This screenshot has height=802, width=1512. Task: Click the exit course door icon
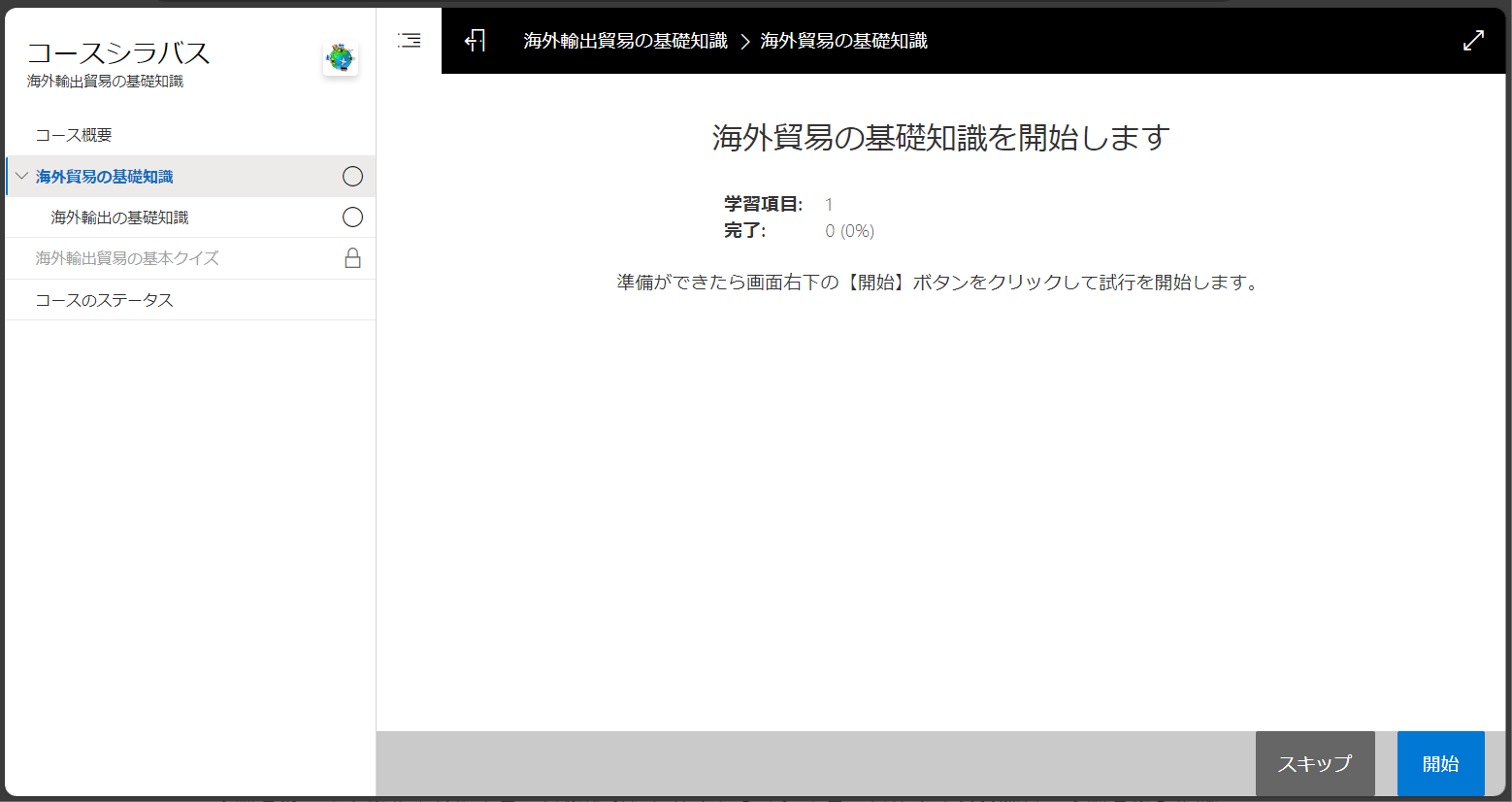pyautogui.click(x=476, y=41)
